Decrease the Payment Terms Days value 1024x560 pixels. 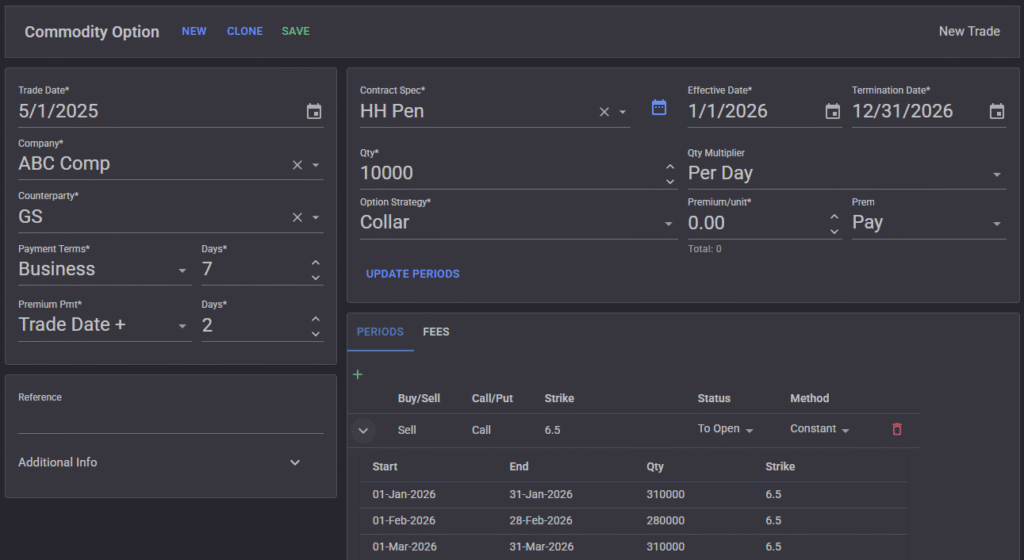tap(315, 277)
